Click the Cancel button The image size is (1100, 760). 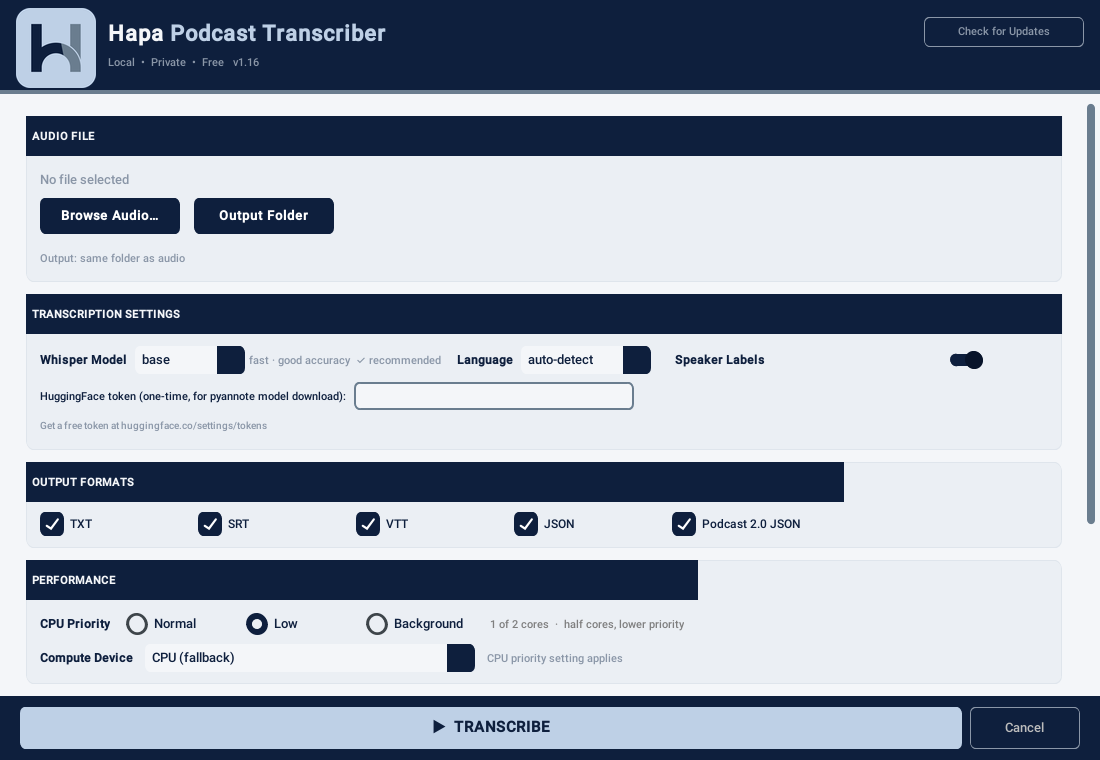[x=1024, y=728]
